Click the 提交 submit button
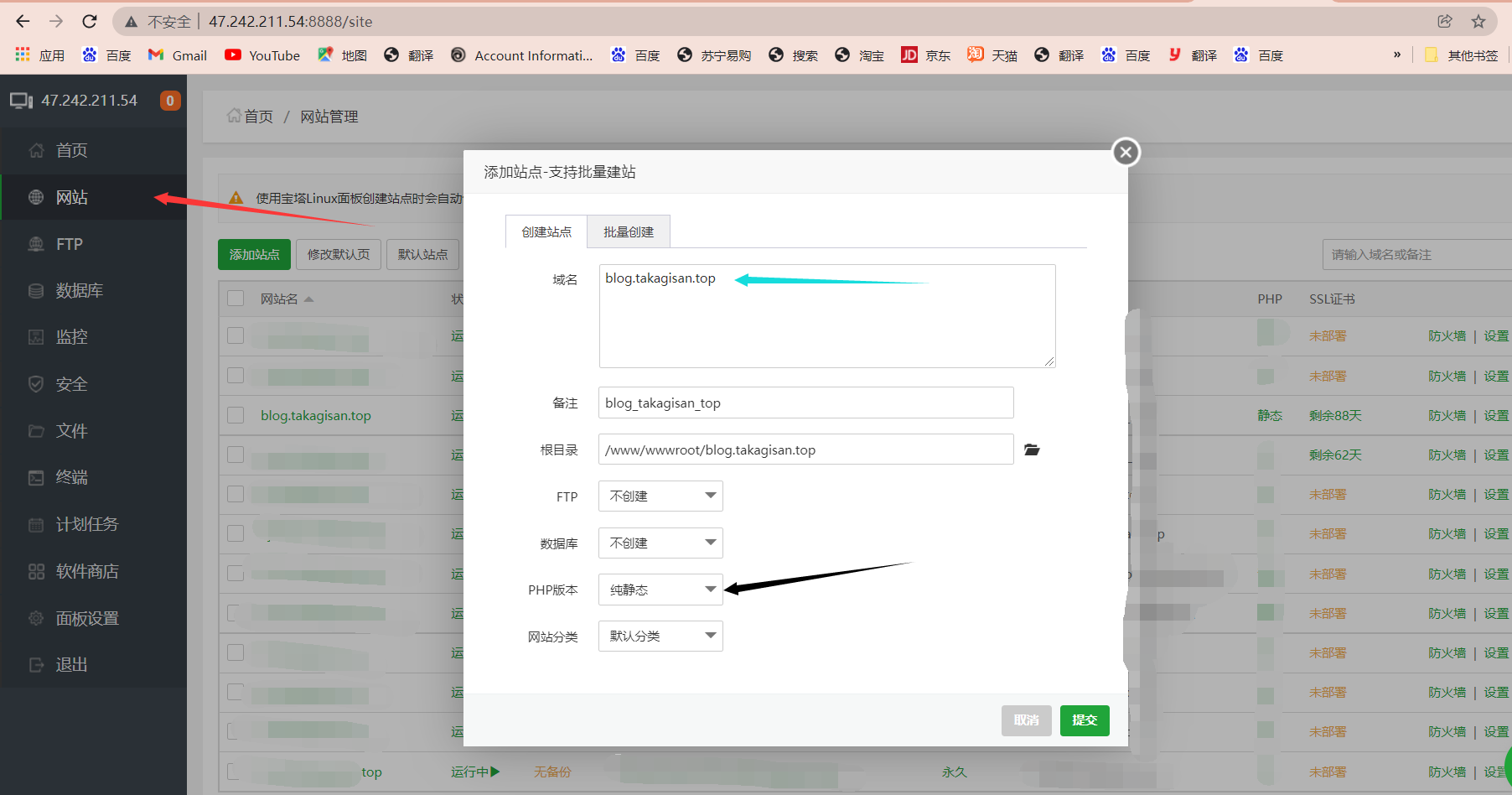This screenshot has height=795, width=1512. coord(1085,720)
